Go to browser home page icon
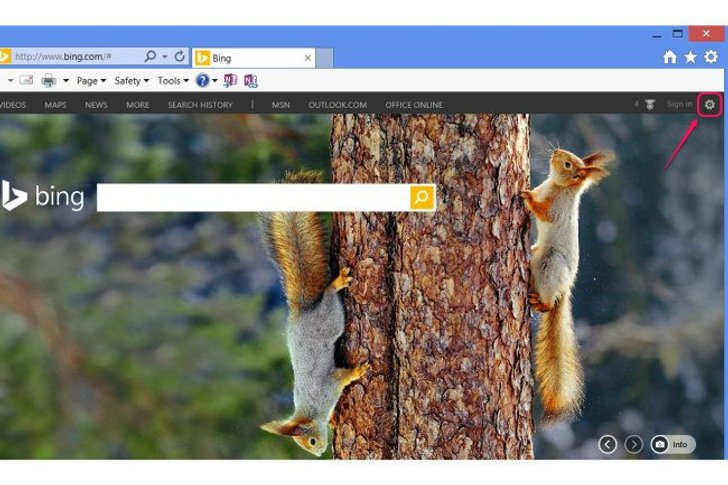The height and width of the screenshot is (485, 728). [x=670, y=57]
